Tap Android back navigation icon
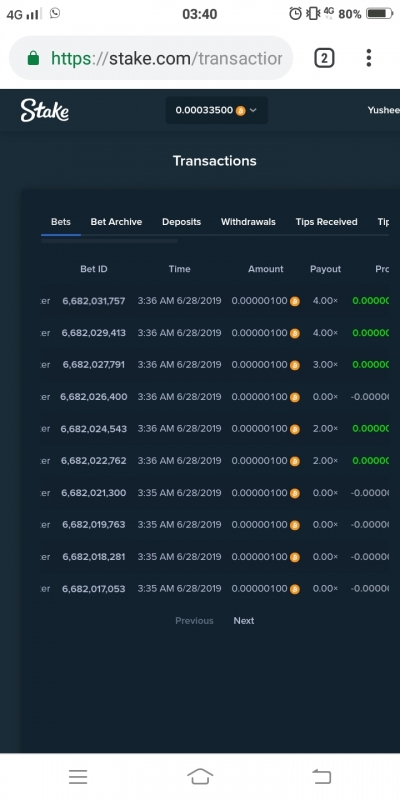This screenshot has width=400, height=800. coord(321,777)
